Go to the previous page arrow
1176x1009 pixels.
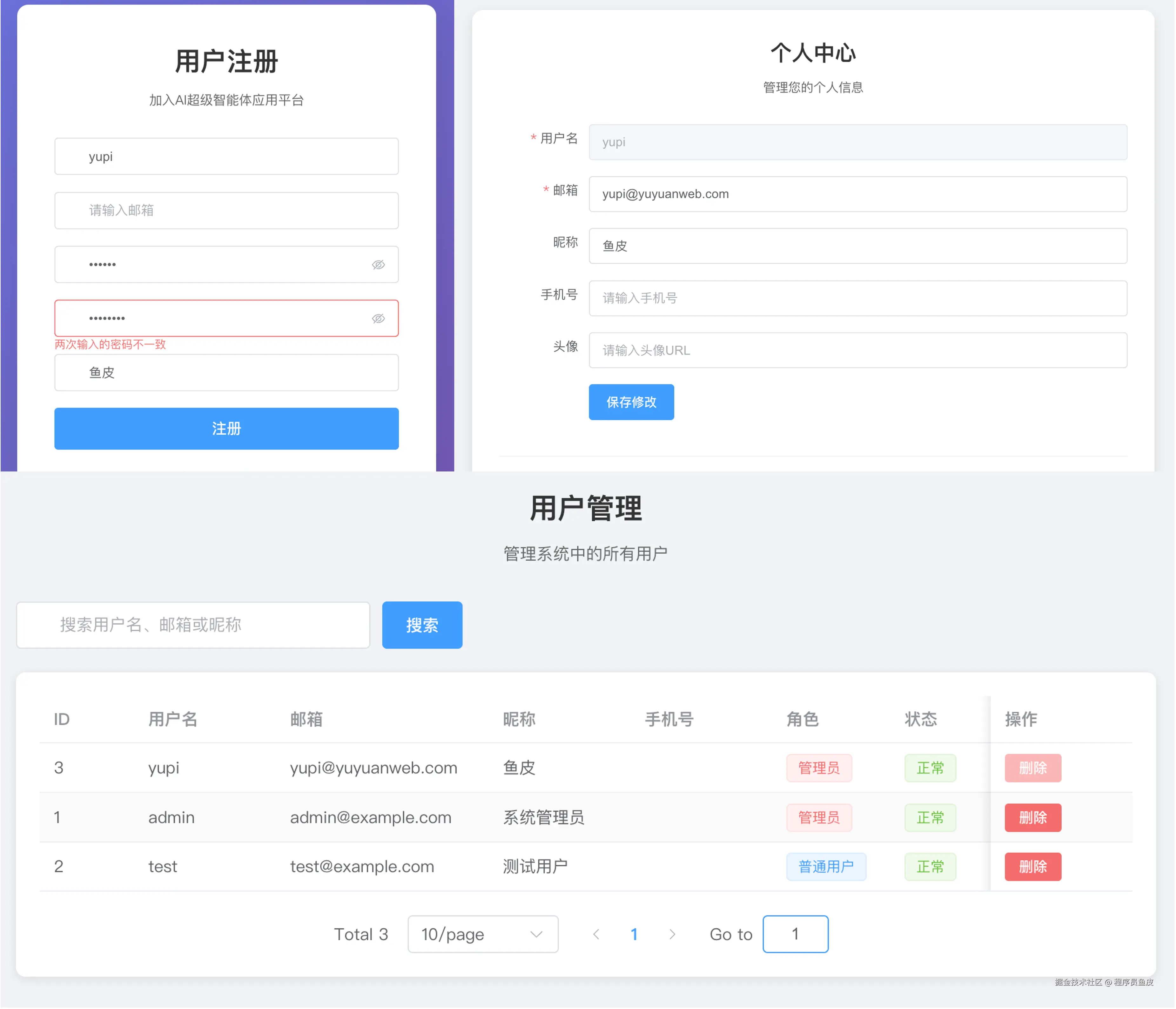596,934
